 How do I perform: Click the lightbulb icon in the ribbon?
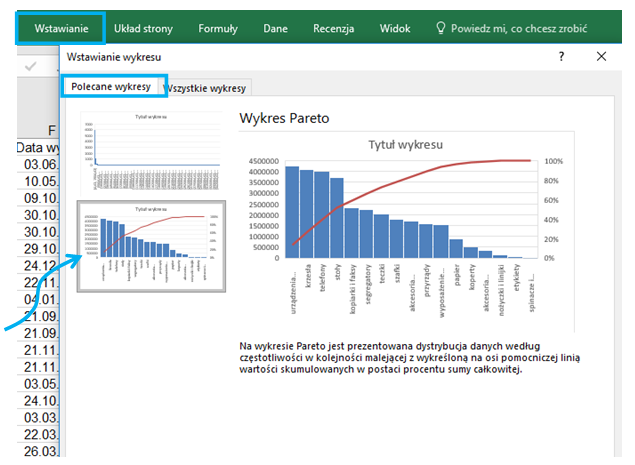click(x=440, y=28)
